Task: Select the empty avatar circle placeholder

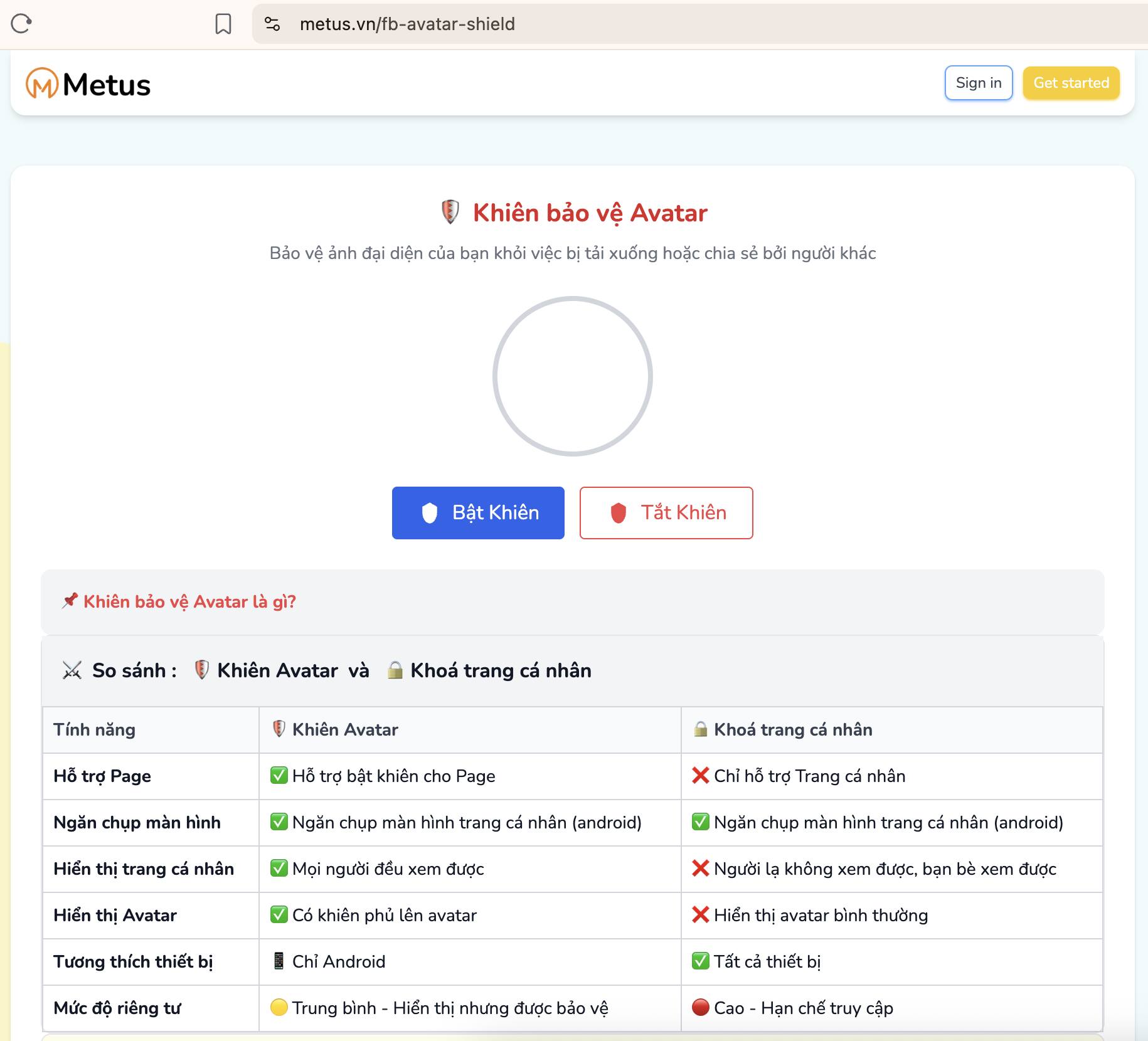Action: [573, 376]
